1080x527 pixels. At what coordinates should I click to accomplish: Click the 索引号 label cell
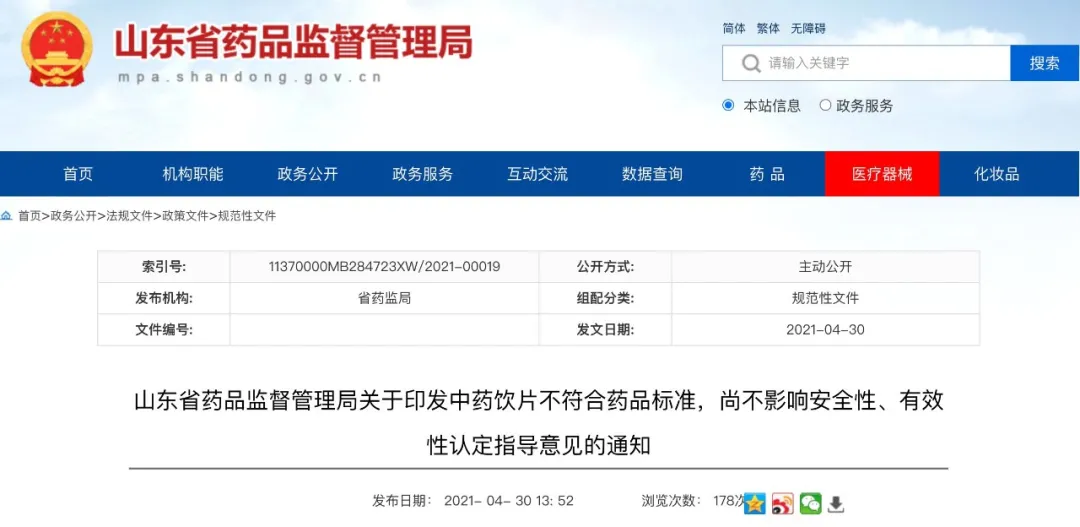tap(164, 267)
